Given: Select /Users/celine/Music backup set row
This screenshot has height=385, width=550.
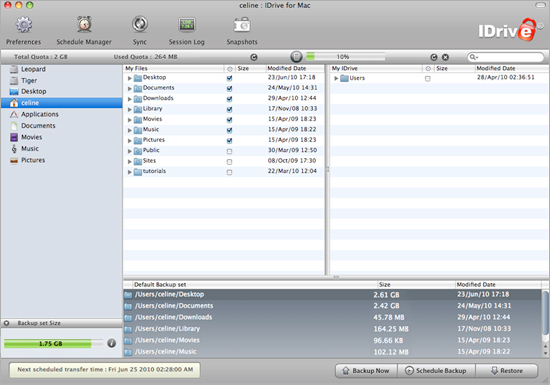Looking at the screenshot, I should click(x=332, y=352).
